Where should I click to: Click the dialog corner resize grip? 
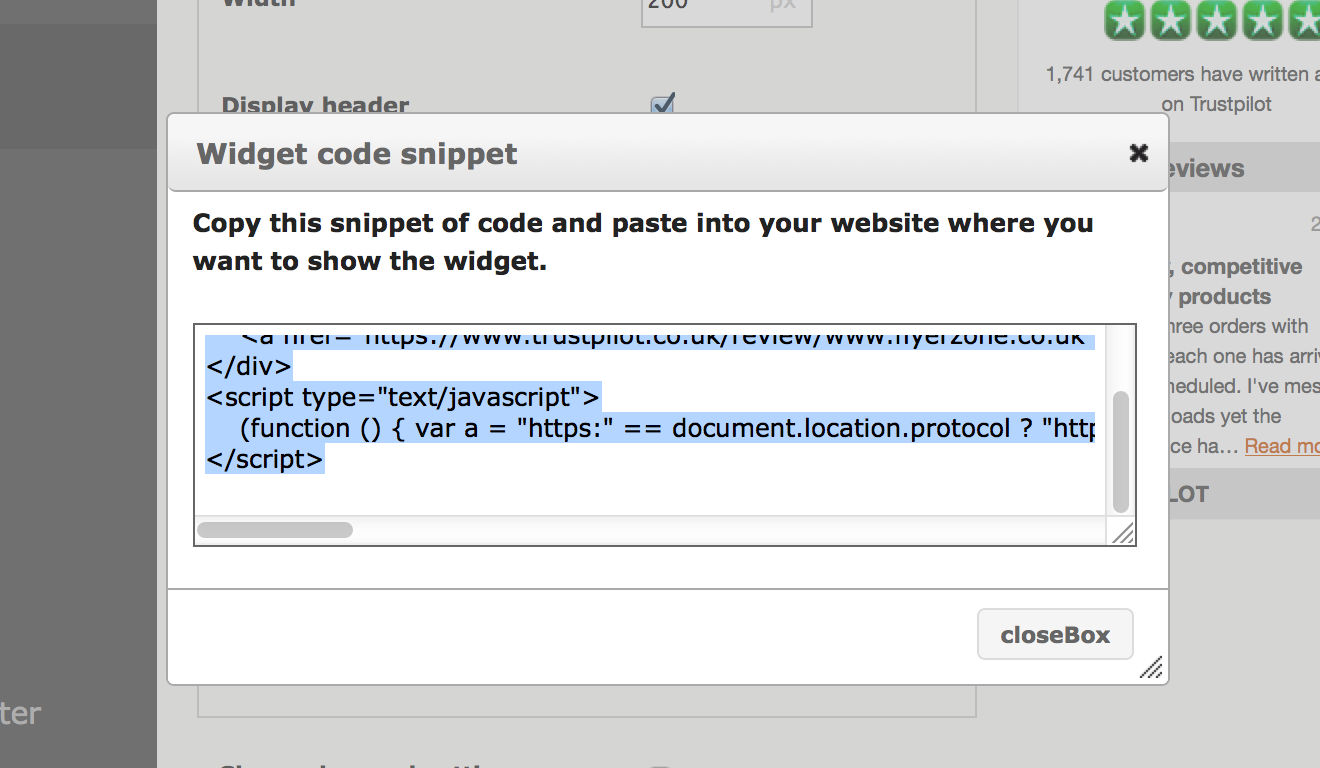(1151, 668)
